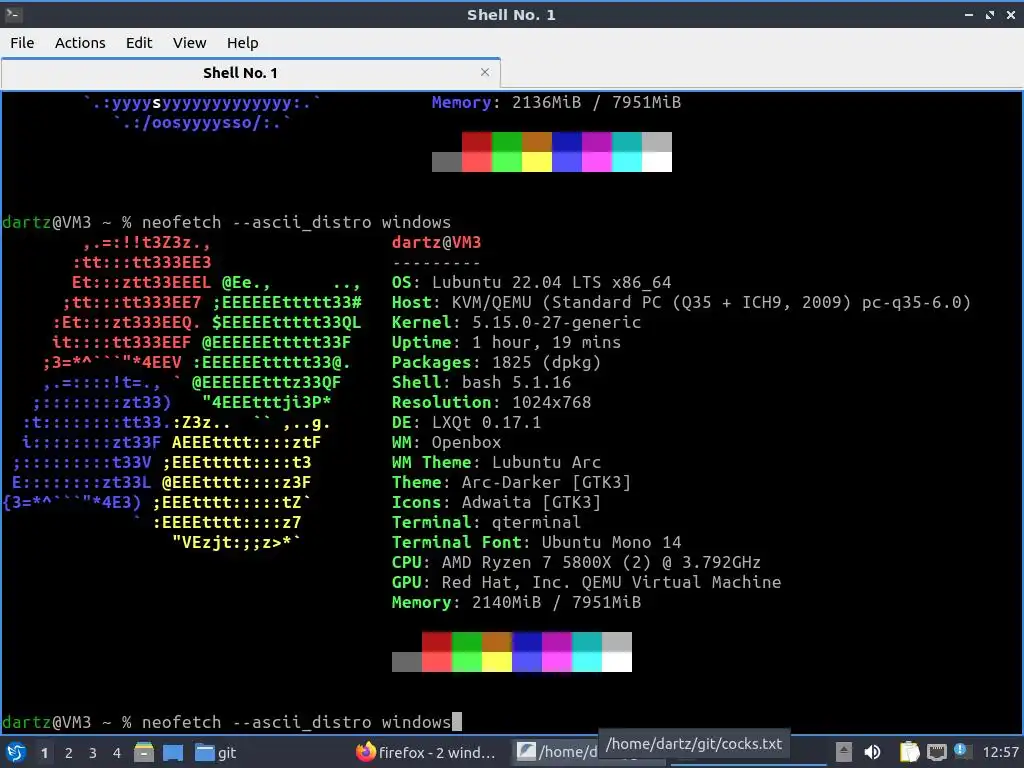Open the update notifier tray icon
Screen dimensions: 1024x768
961,750
